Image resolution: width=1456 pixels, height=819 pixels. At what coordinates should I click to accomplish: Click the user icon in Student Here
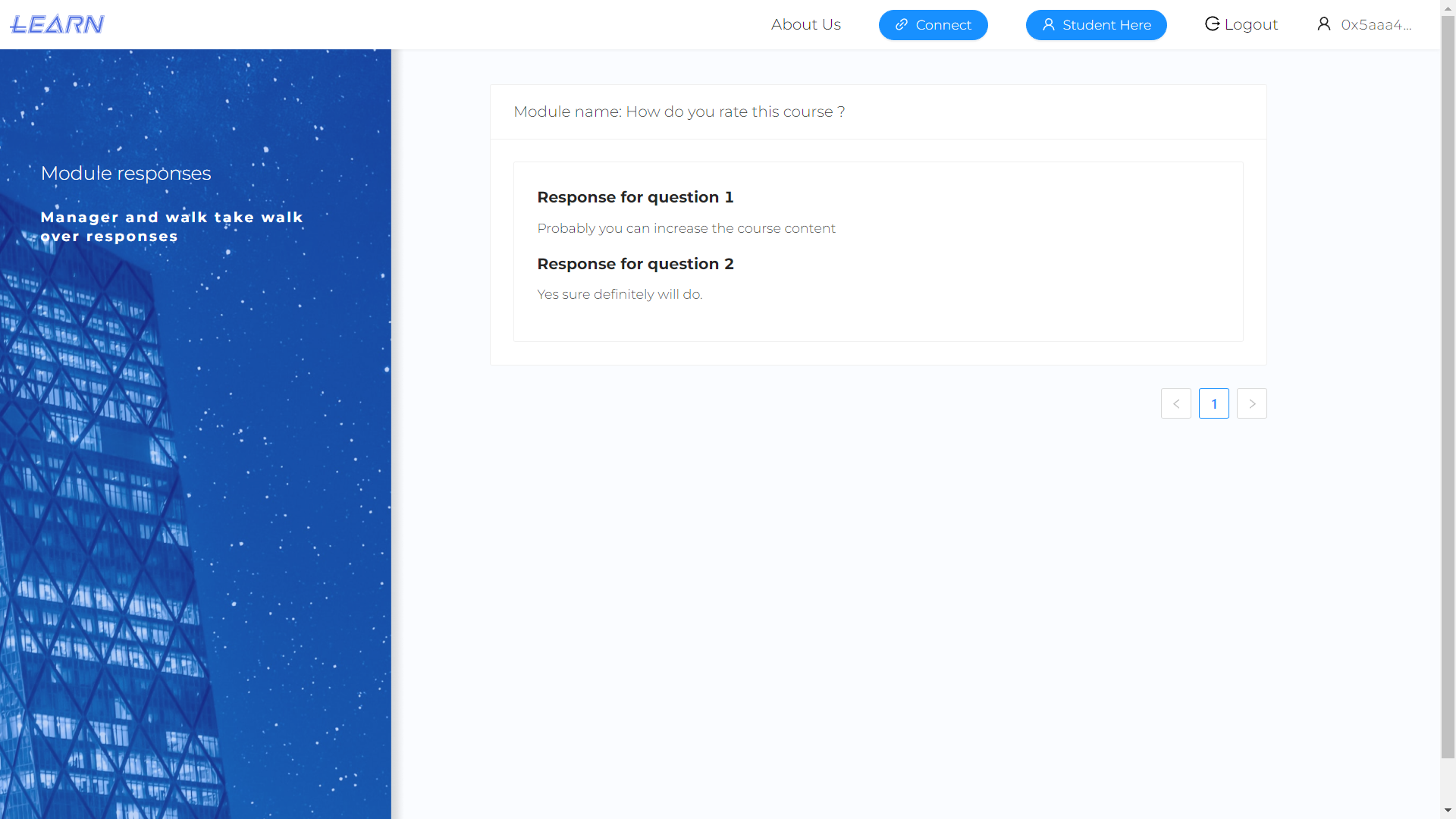tap(1048, 25)
